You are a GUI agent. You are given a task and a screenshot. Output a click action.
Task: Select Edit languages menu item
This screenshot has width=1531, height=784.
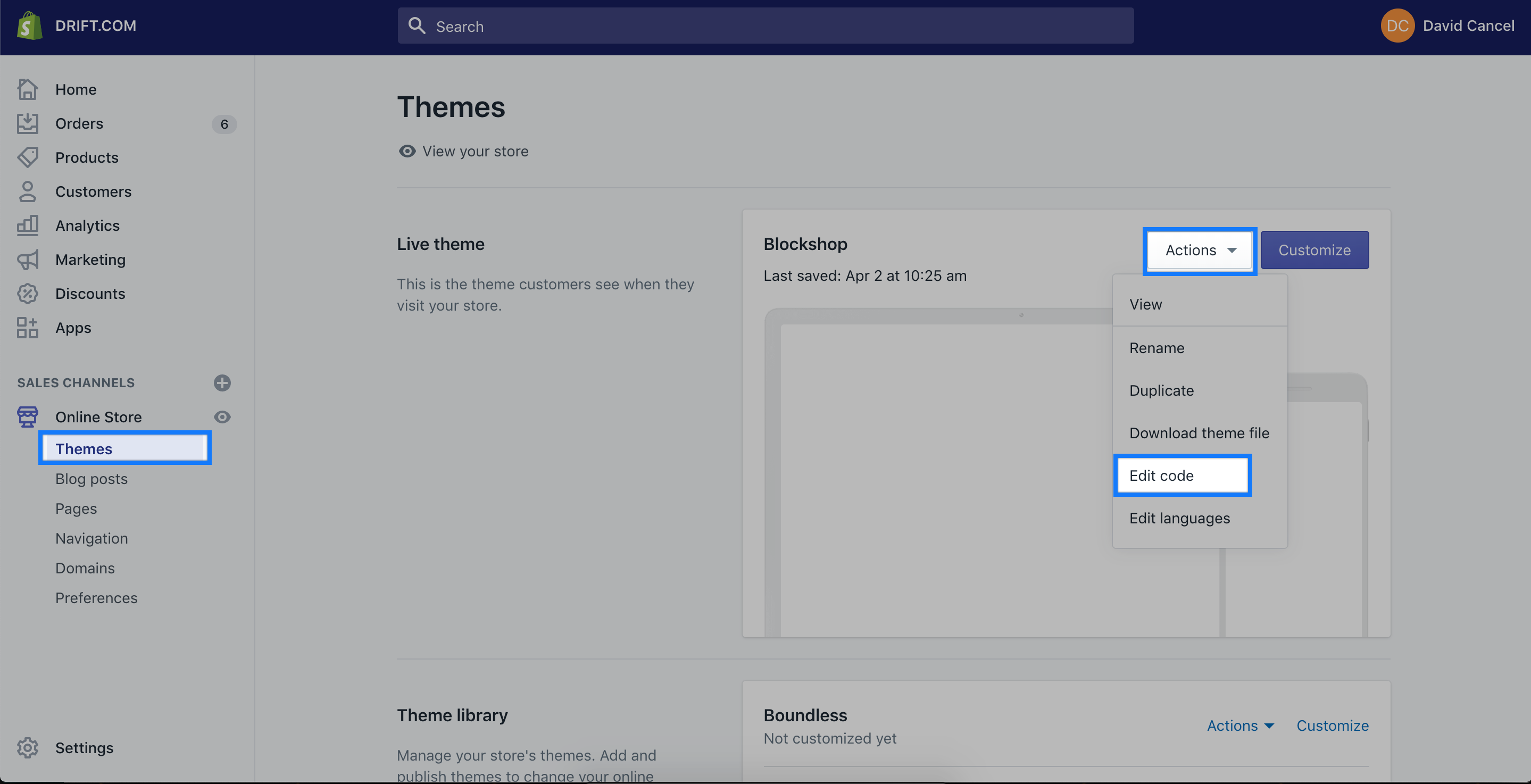click(1200, 518)
